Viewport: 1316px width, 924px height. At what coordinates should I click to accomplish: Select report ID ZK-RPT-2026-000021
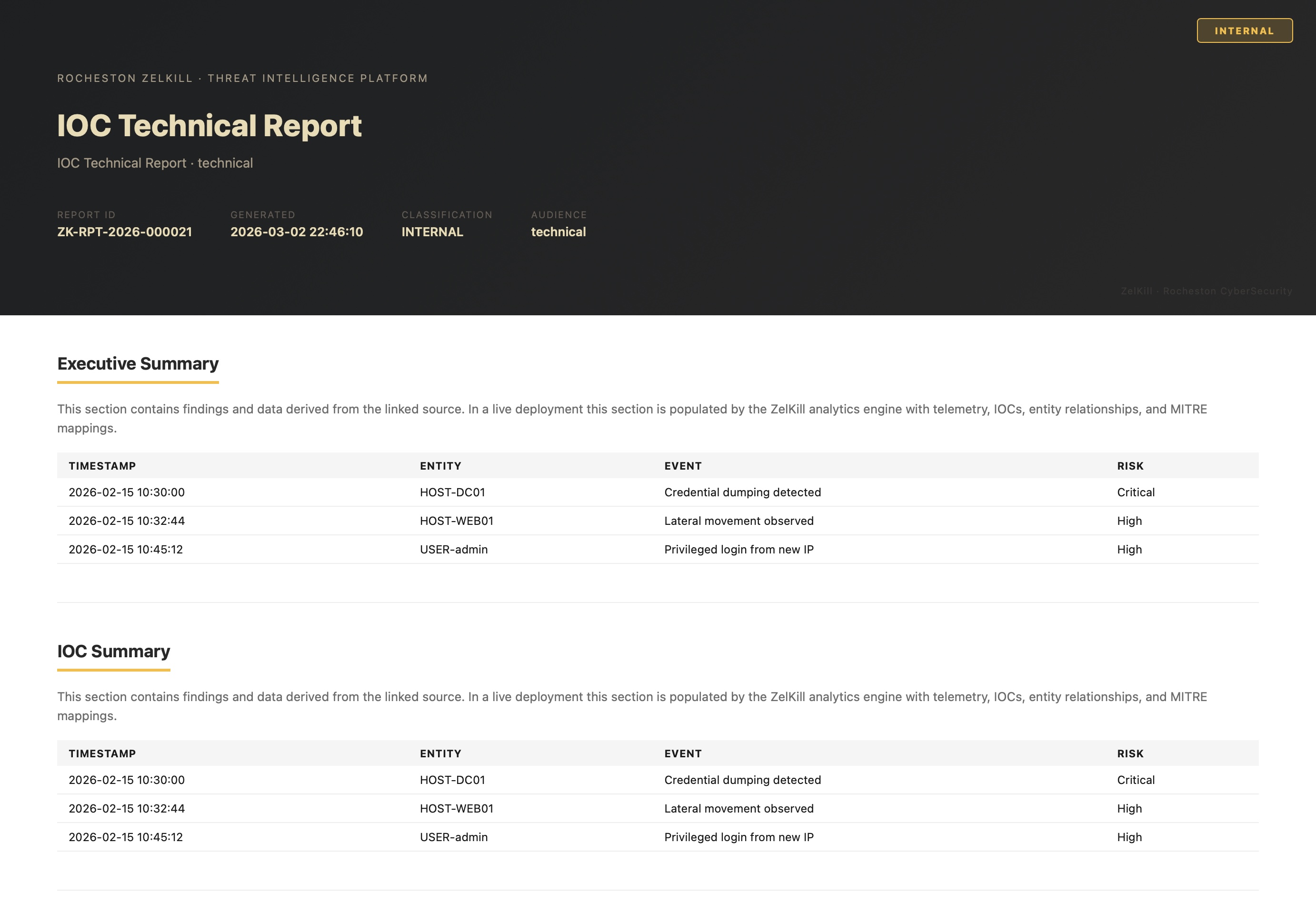(124, 231)
